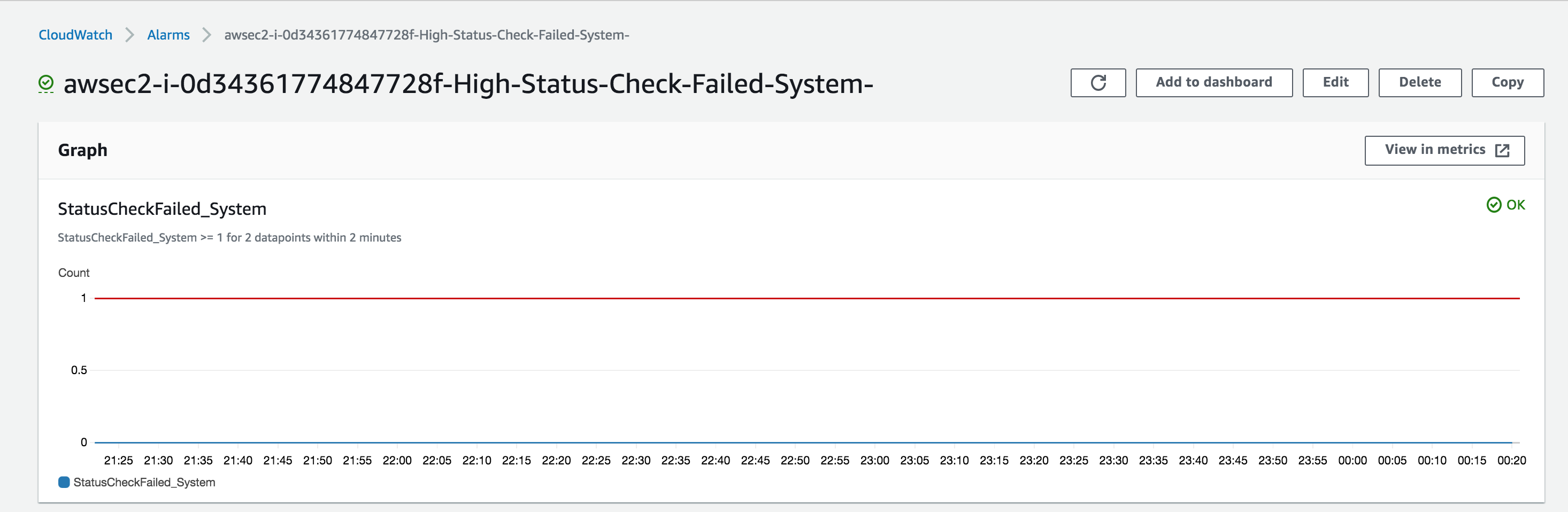This screenshot has height=512, width=1568.
Task: Select the alarm name breadcrumb text
Action: pos(427,35)
